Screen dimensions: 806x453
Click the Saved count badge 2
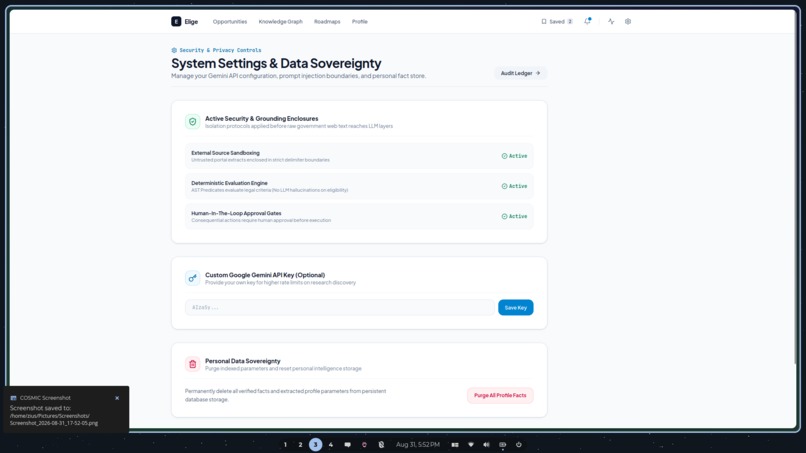570,22
